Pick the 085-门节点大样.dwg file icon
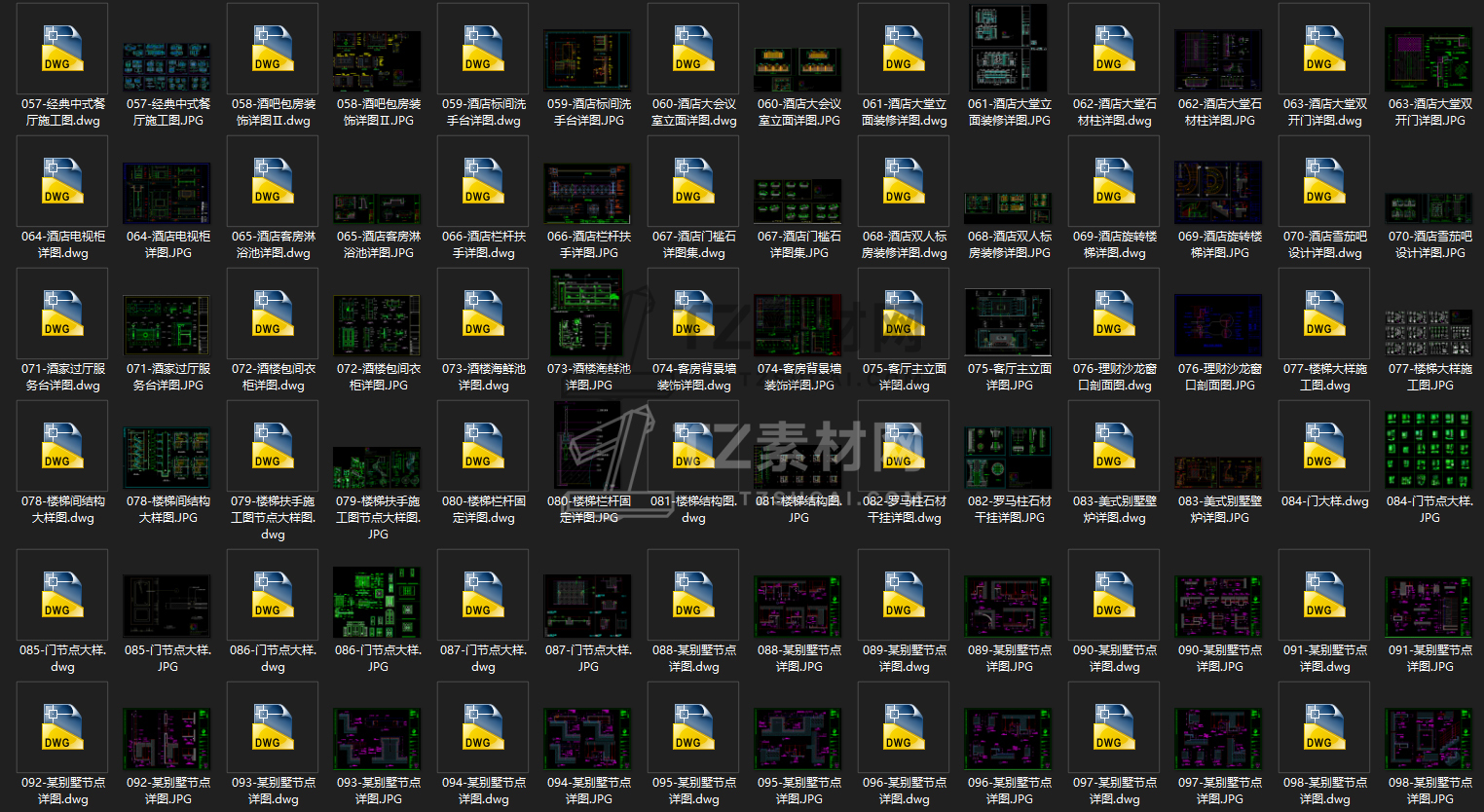 click(62, 595)
